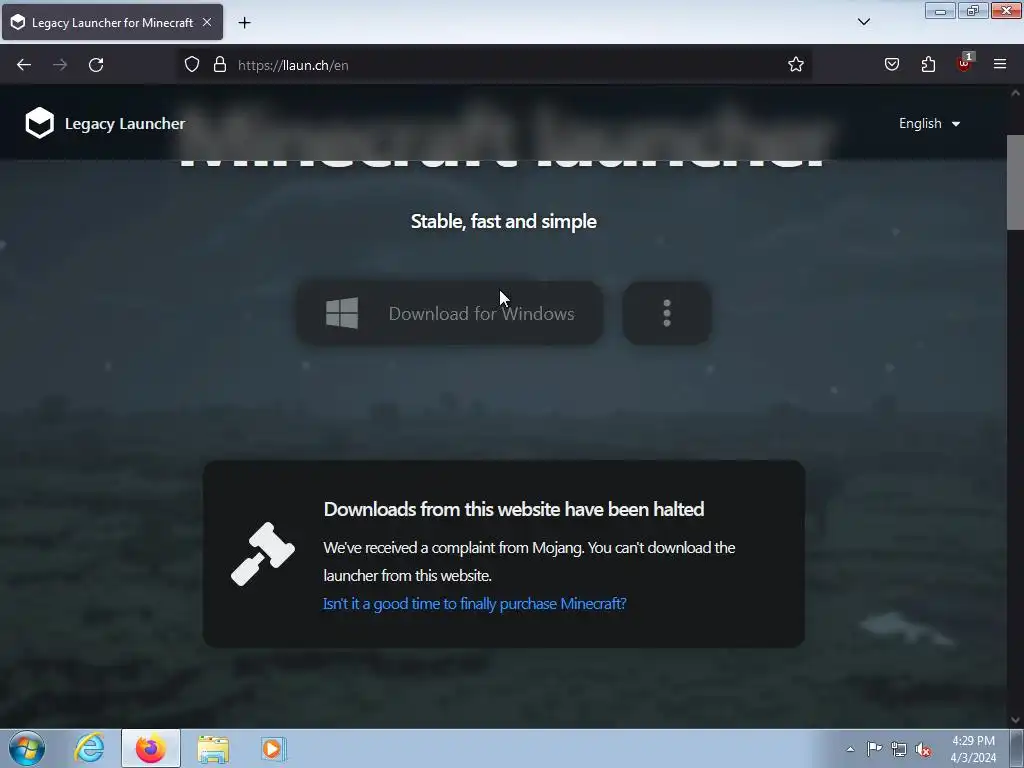Click the Legacy Launcher site title
The height and width of the screenshot is (768, 1024).
125,123
